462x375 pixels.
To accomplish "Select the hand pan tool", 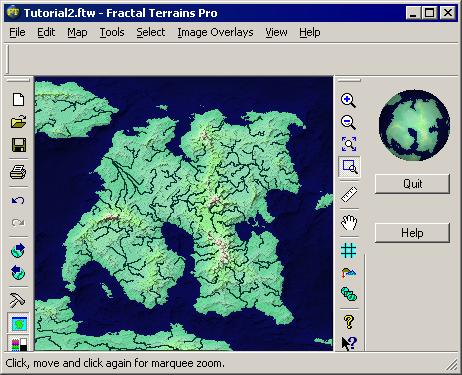I will (x=349, y=222).
